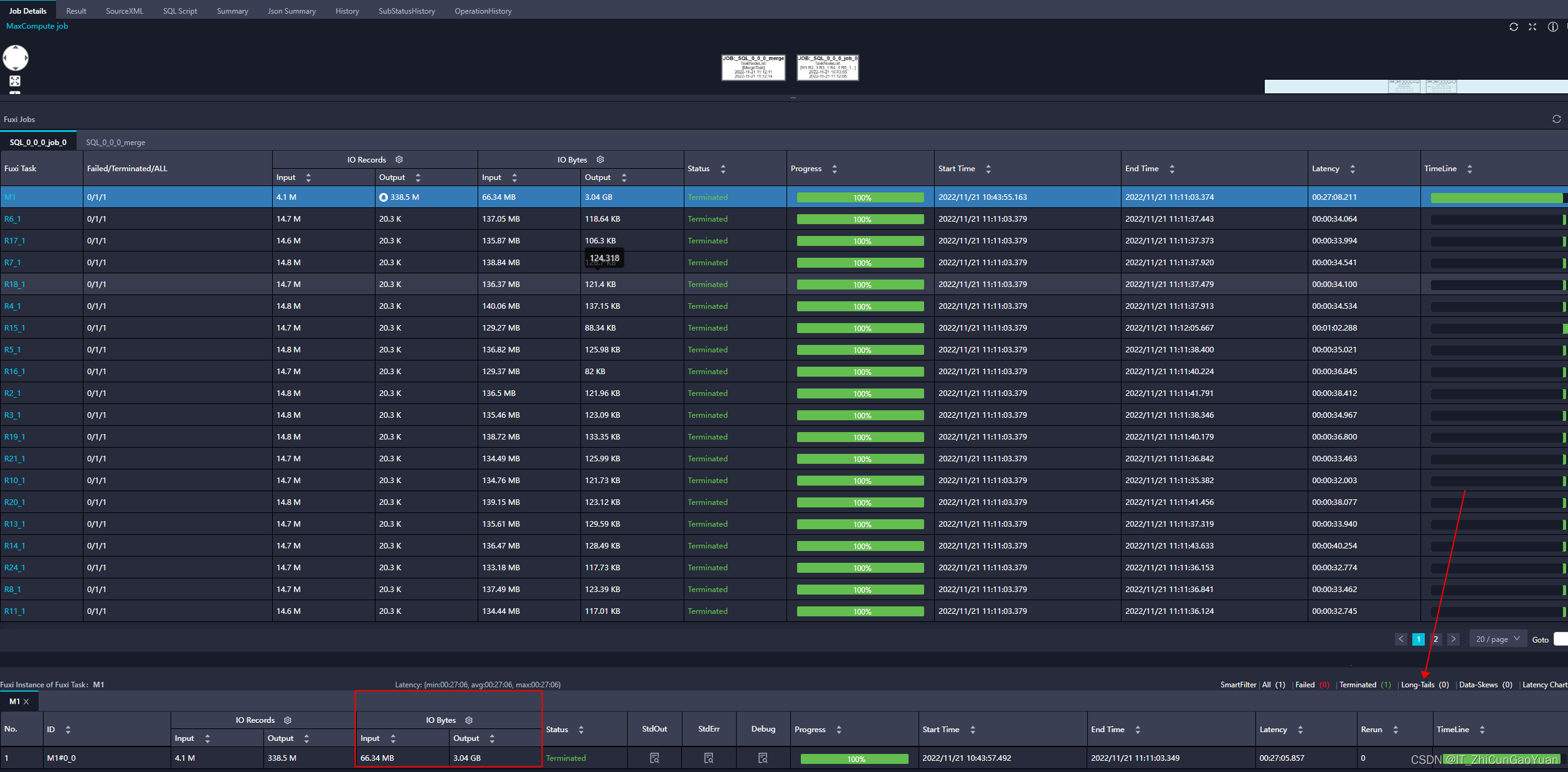Sort task table by Status
This screenshot has width=1568, height=772.
click(x=723, y=169)
